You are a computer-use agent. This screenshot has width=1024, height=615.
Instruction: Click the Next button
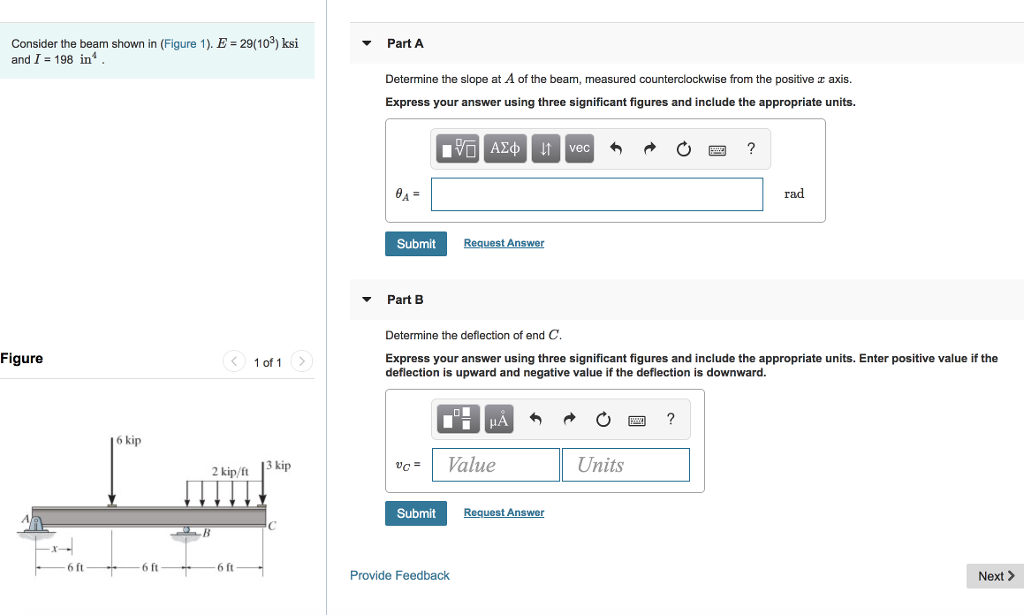coord(993,575)
